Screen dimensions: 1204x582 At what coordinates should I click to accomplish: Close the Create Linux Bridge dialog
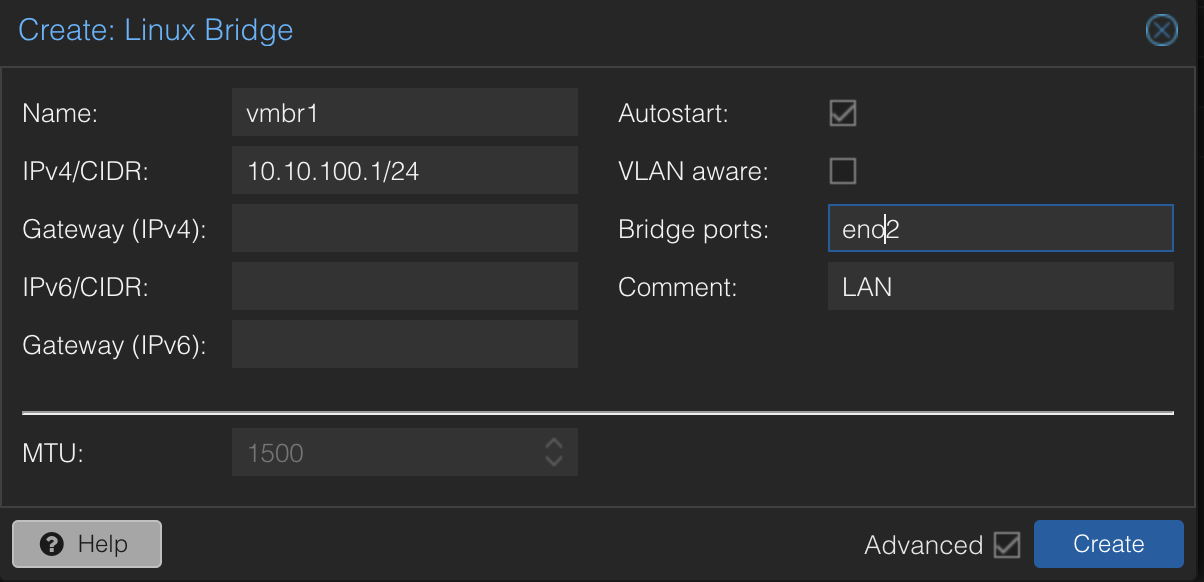point(1161,31)
